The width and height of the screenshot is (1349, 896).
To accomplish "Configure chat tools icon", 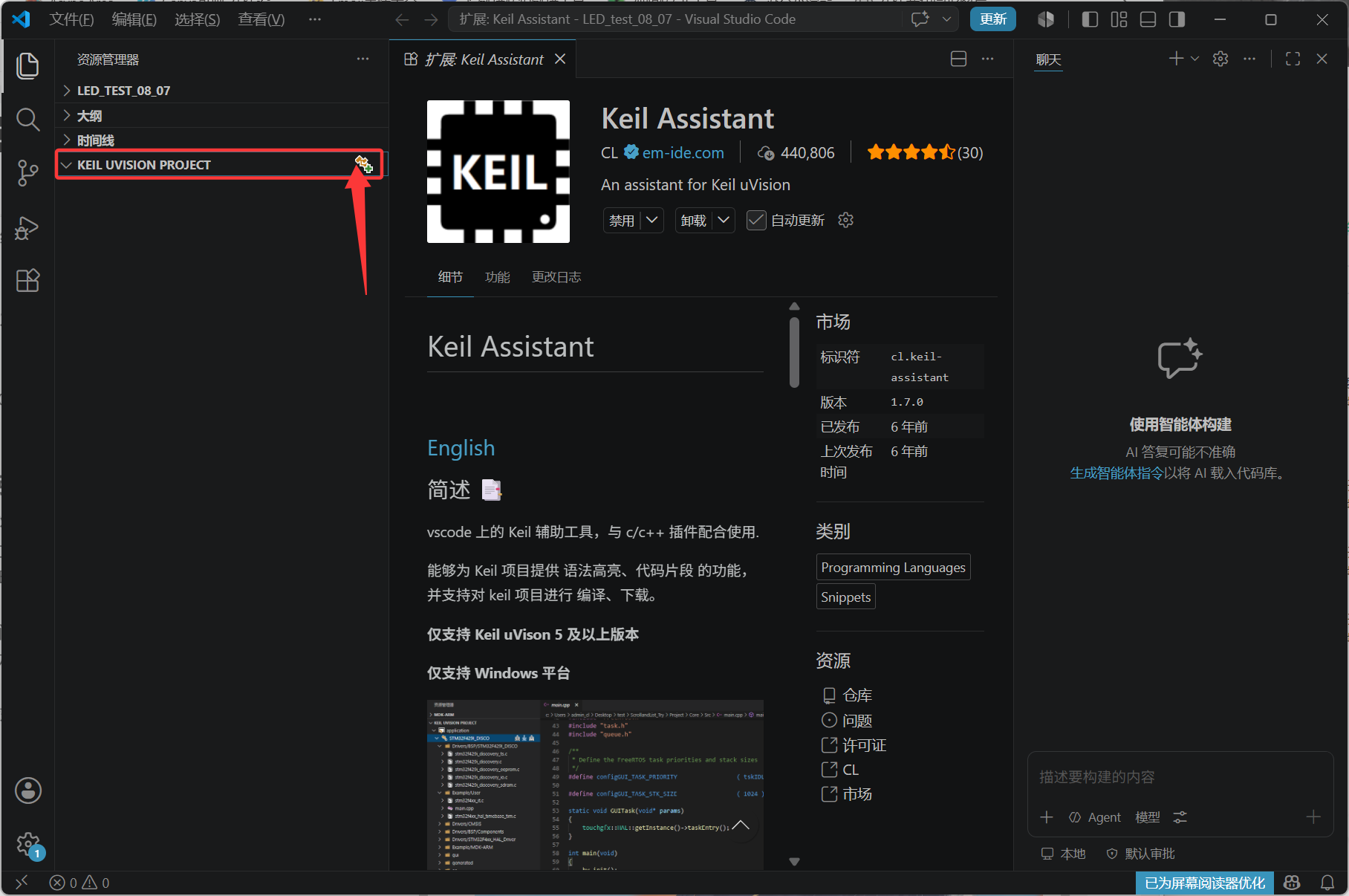I will (x=1180, y=817).
